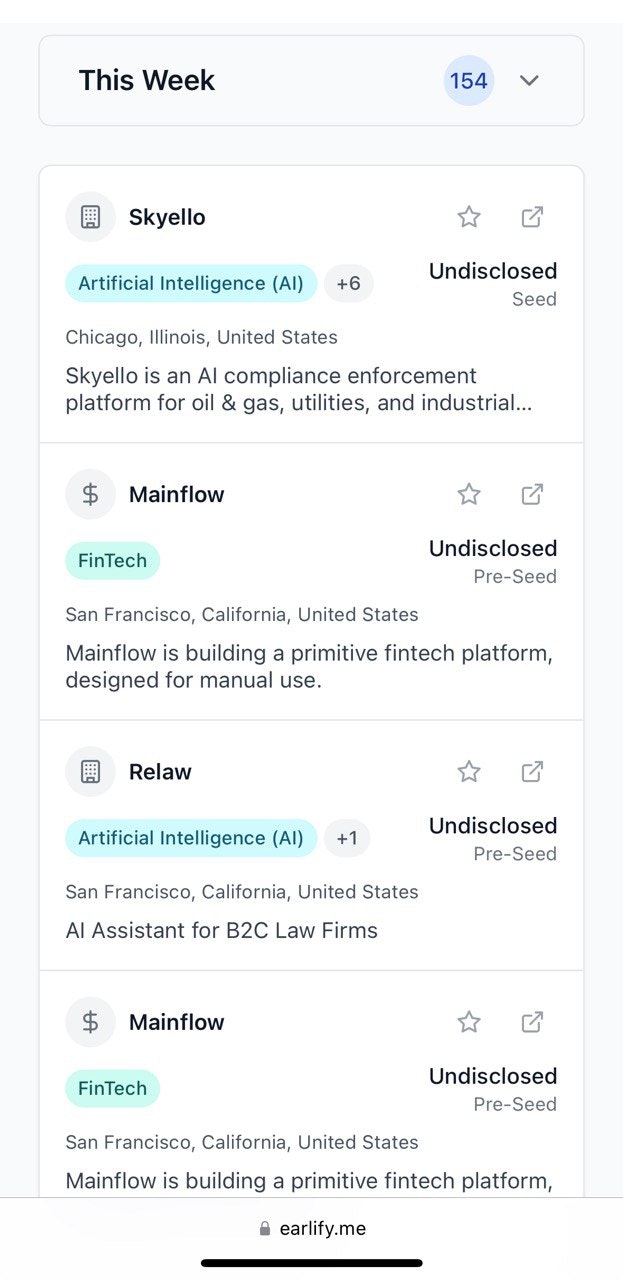
Task: Open Skyello's external link icon
Action: [532, 217]
